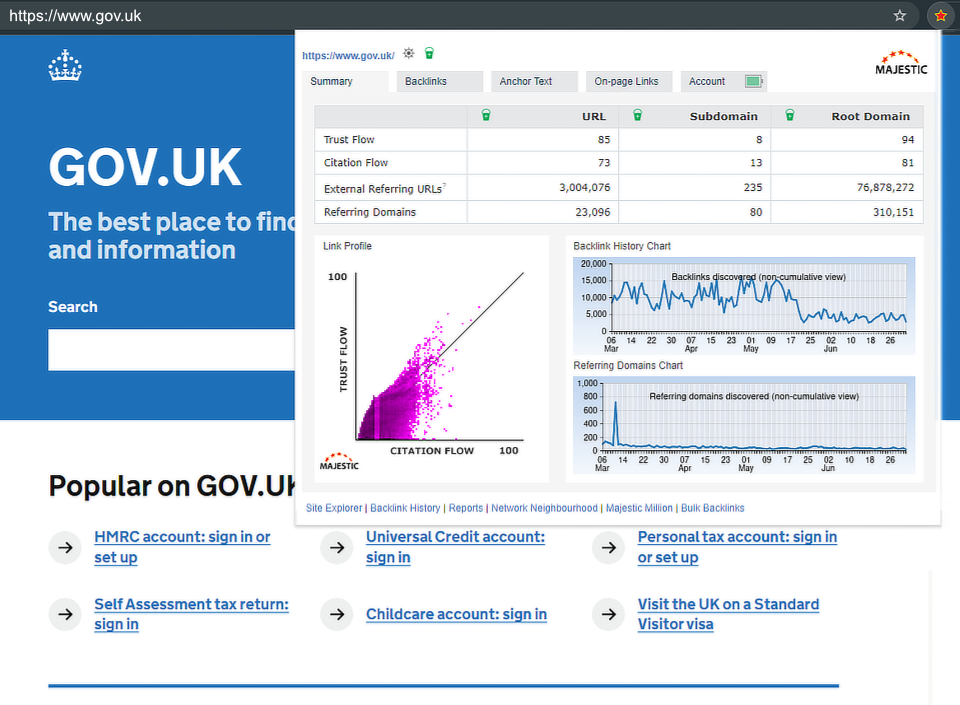Open the Majestic Million link
960x705 pixels.
click(x=639, y=508)
